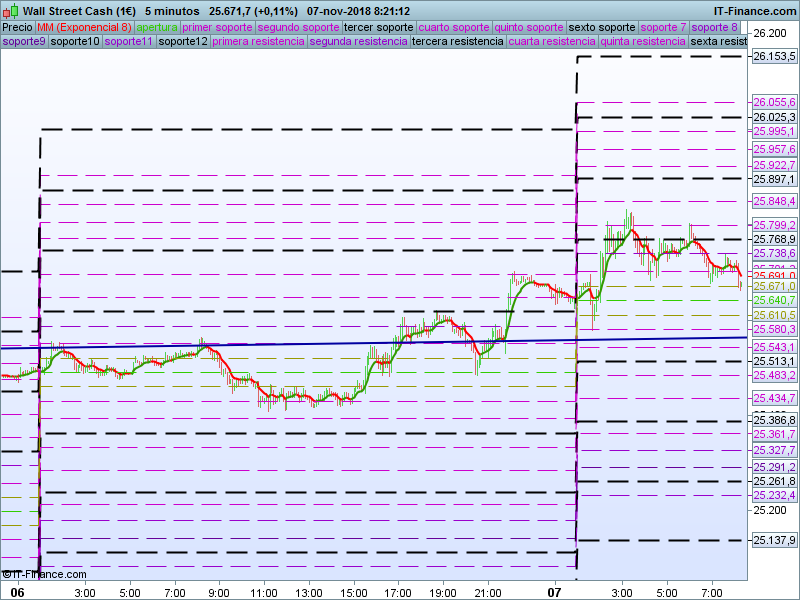
Task: Click the quinta resistencia legend label
Action: pyautogui.click(x=643, y=42)
